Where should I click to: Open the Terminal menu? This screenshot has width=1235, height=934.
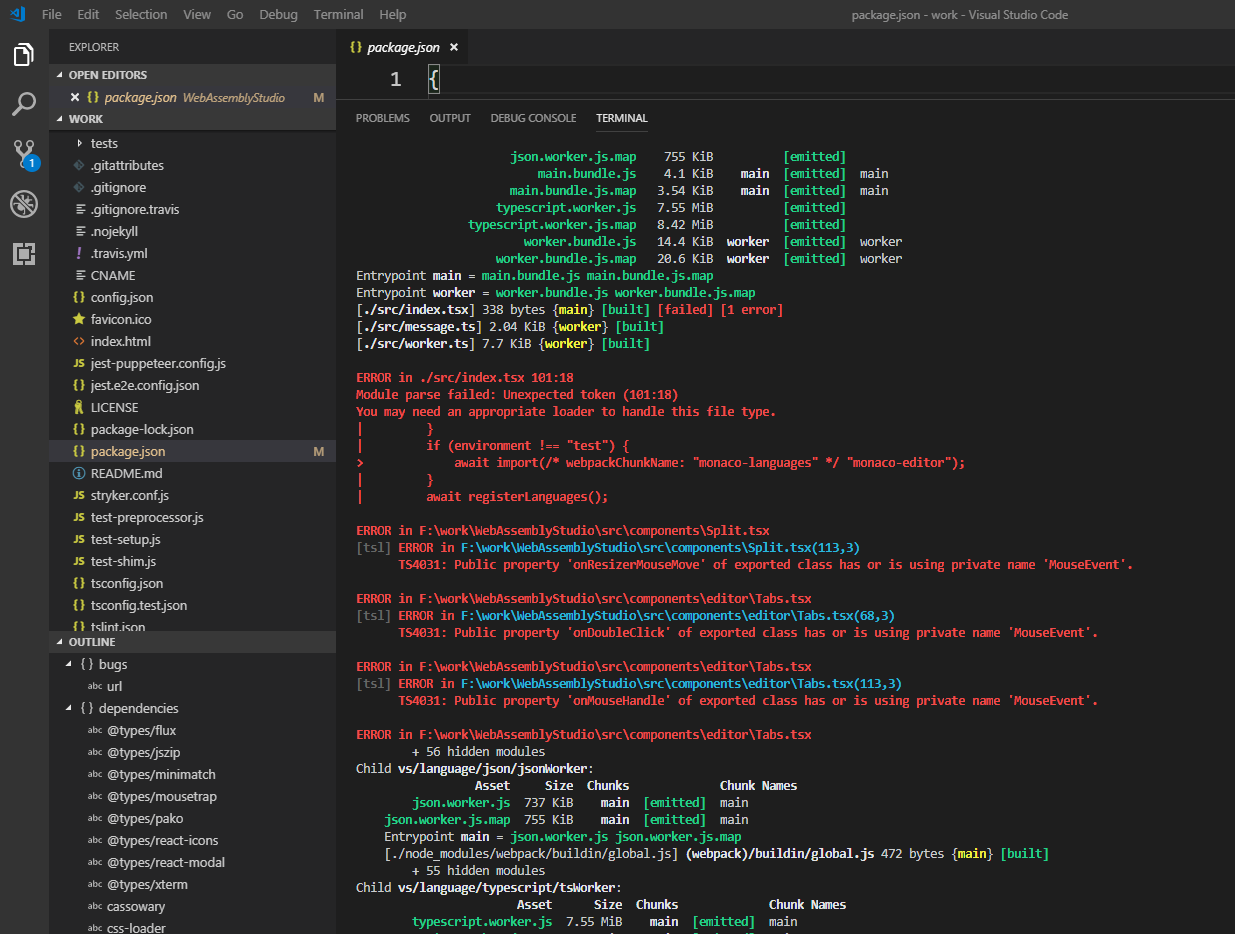pyautogui.click(x=338, y=15)
